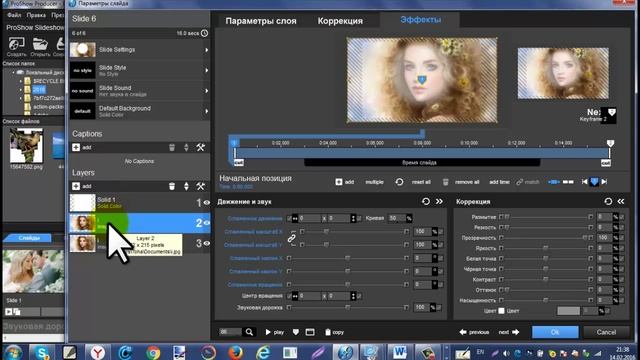Screen dimensions: 640x360
Task: Reset Движение и звук settings icon
Action: pyautogui.click(x=426, y=201)
